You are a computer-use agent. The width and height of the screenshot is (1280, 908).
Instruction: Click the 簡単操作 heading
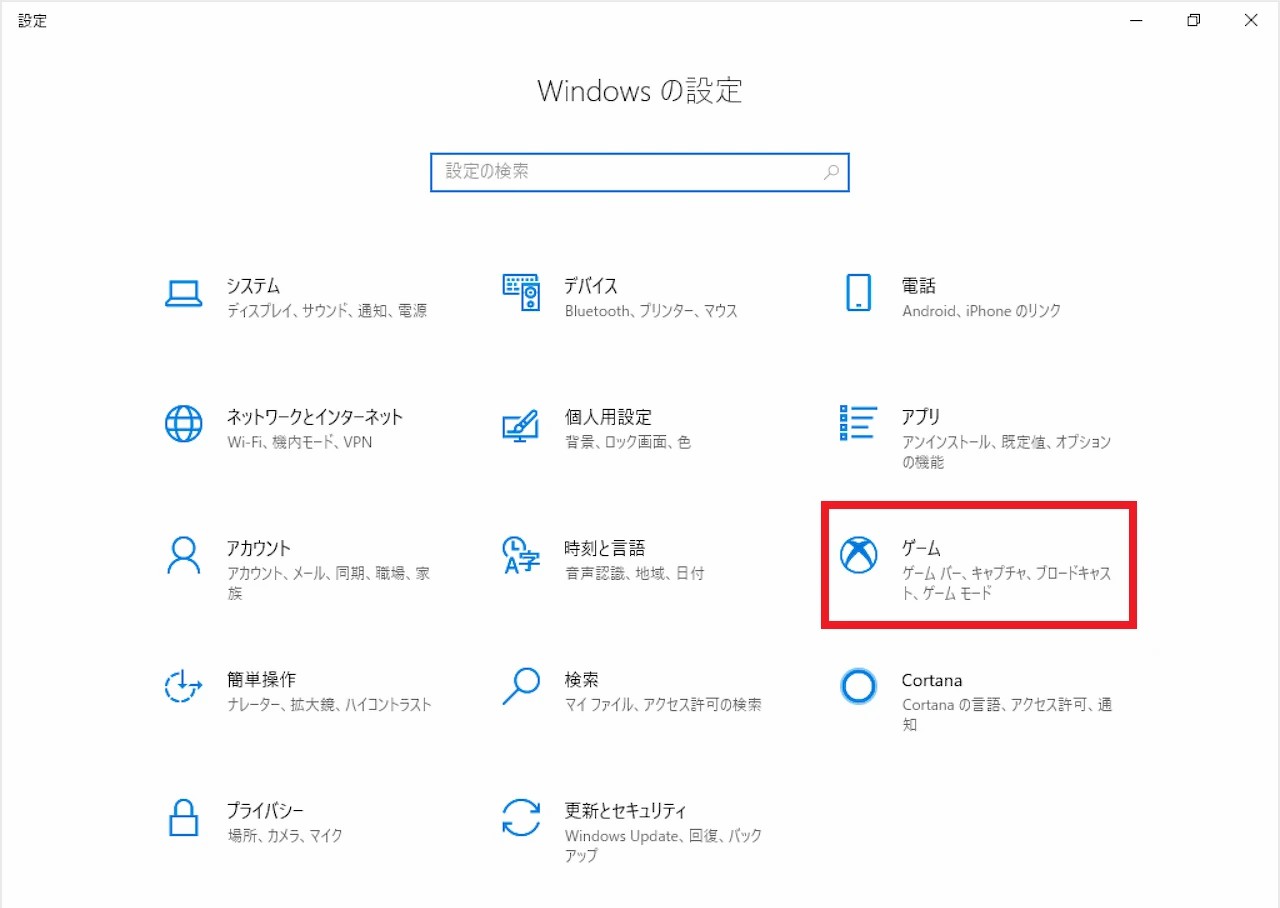point(261,679)
